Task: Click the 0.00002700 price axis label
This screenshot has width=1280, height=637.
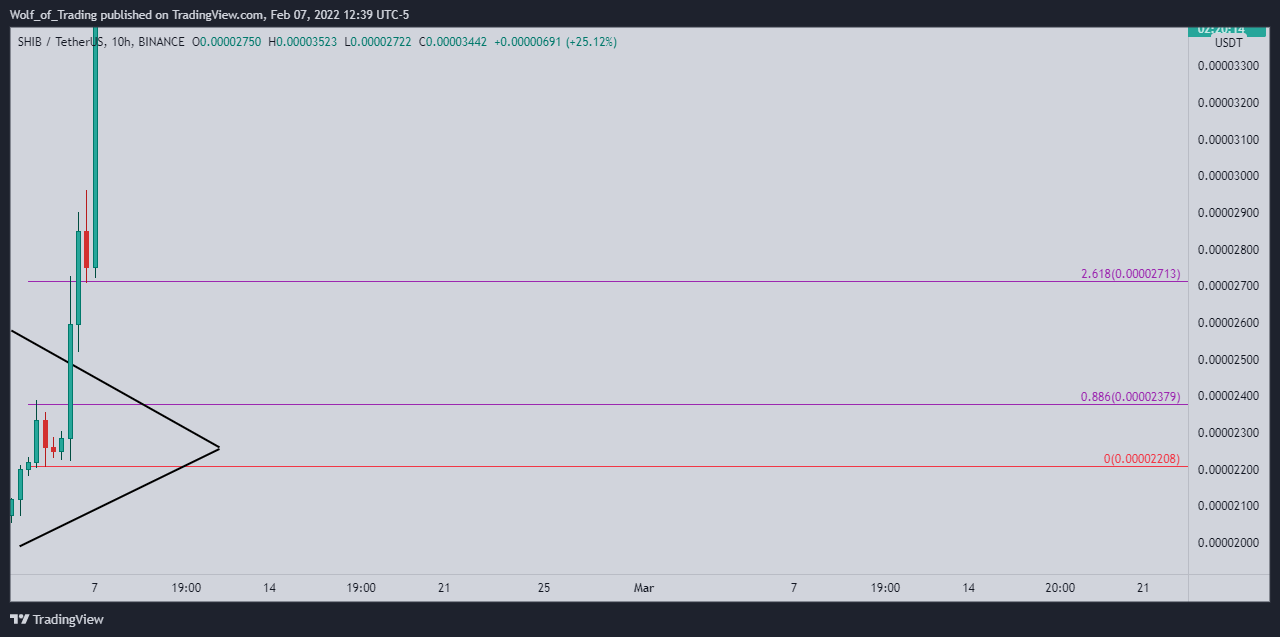Action: tap(1228, 286)
